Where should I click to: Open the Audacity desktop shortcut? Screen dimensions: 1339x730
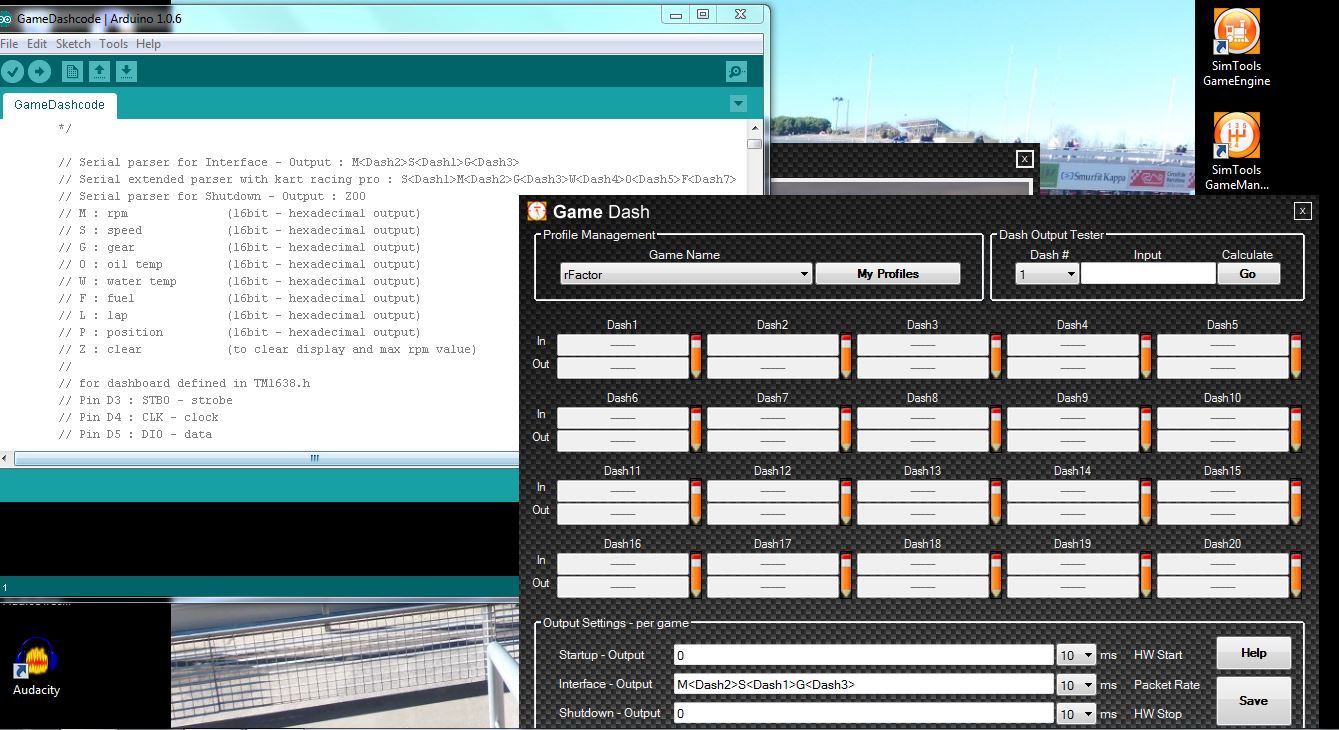click(x=37, y=667)
